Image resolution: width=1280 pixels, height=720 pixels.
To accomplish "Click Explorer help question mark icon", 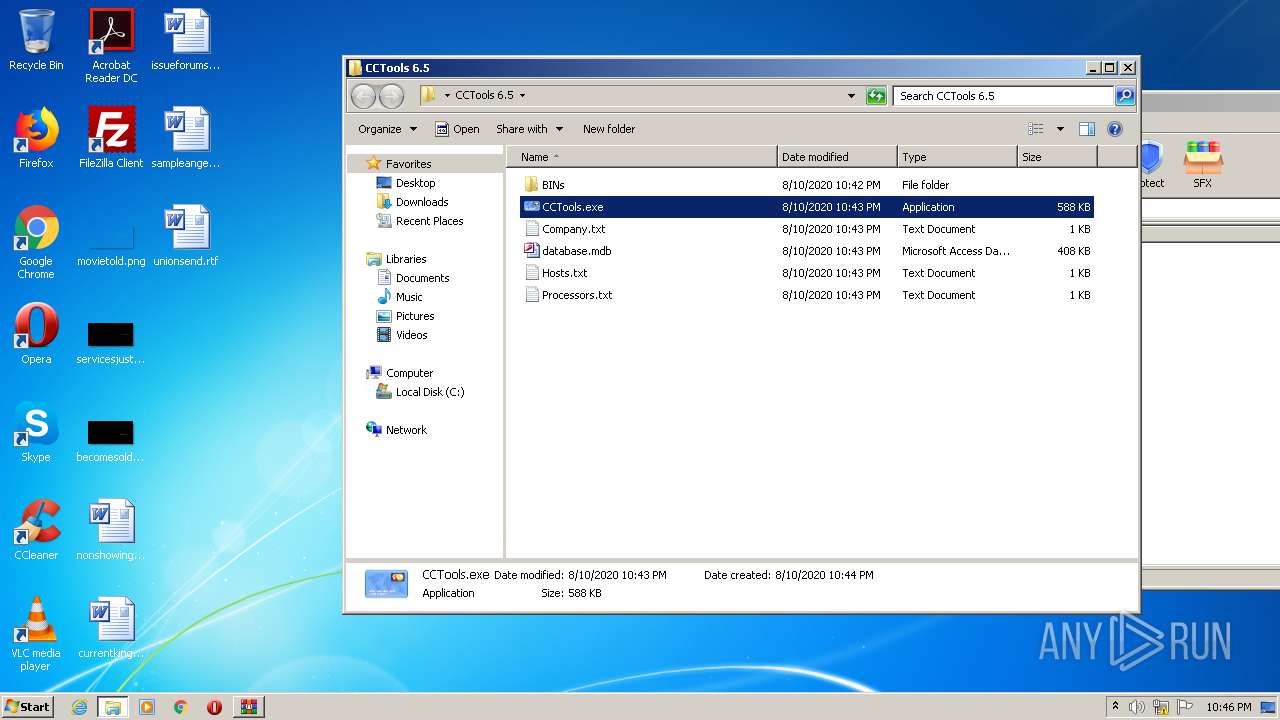I will click(1115, 129).
